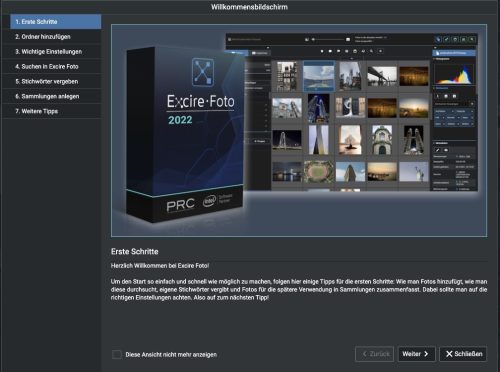500x372 pixels.
Task: Click the Zurück button
Action: [375, 354]
